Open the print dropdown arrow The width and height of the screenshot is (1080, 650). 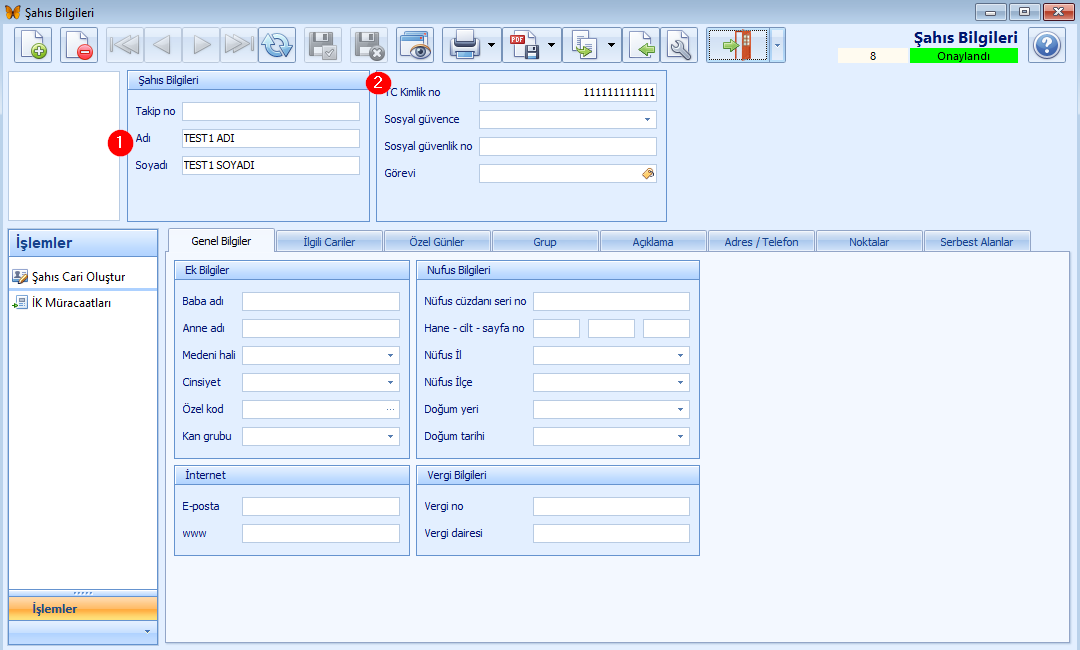coord(492,45)
